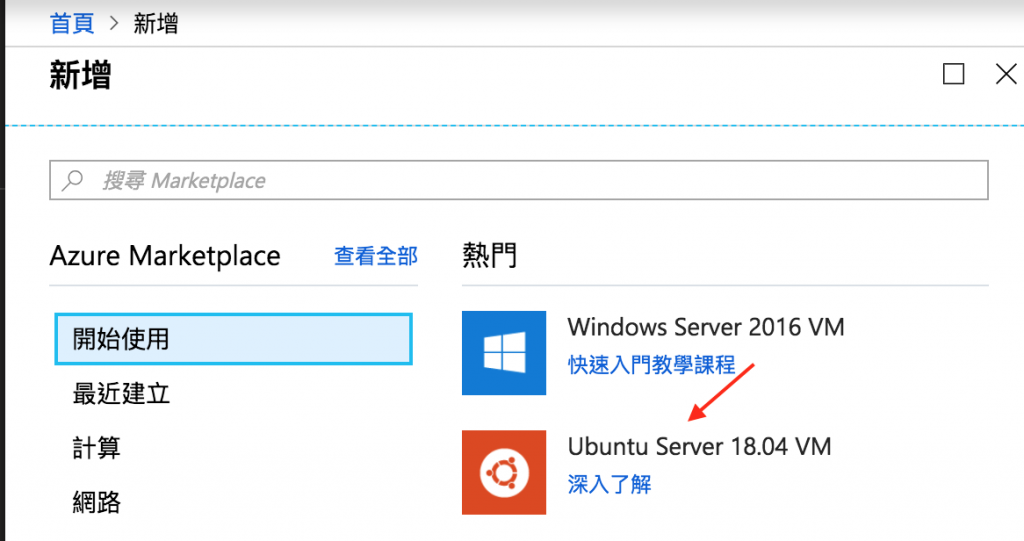This screenshot has height=541, width=1024.
Task: Close the 新增 blade
Action: point(1006,74)
